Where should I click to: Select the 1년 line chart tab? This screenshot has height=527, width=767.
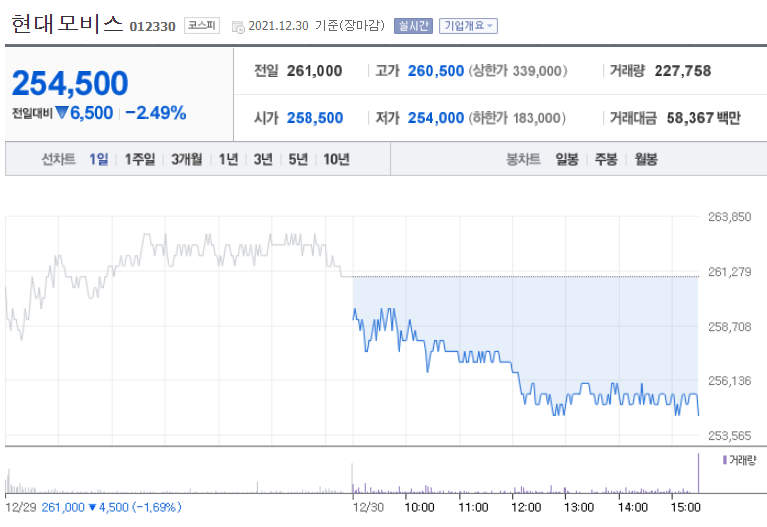click(x=228, y=159)
